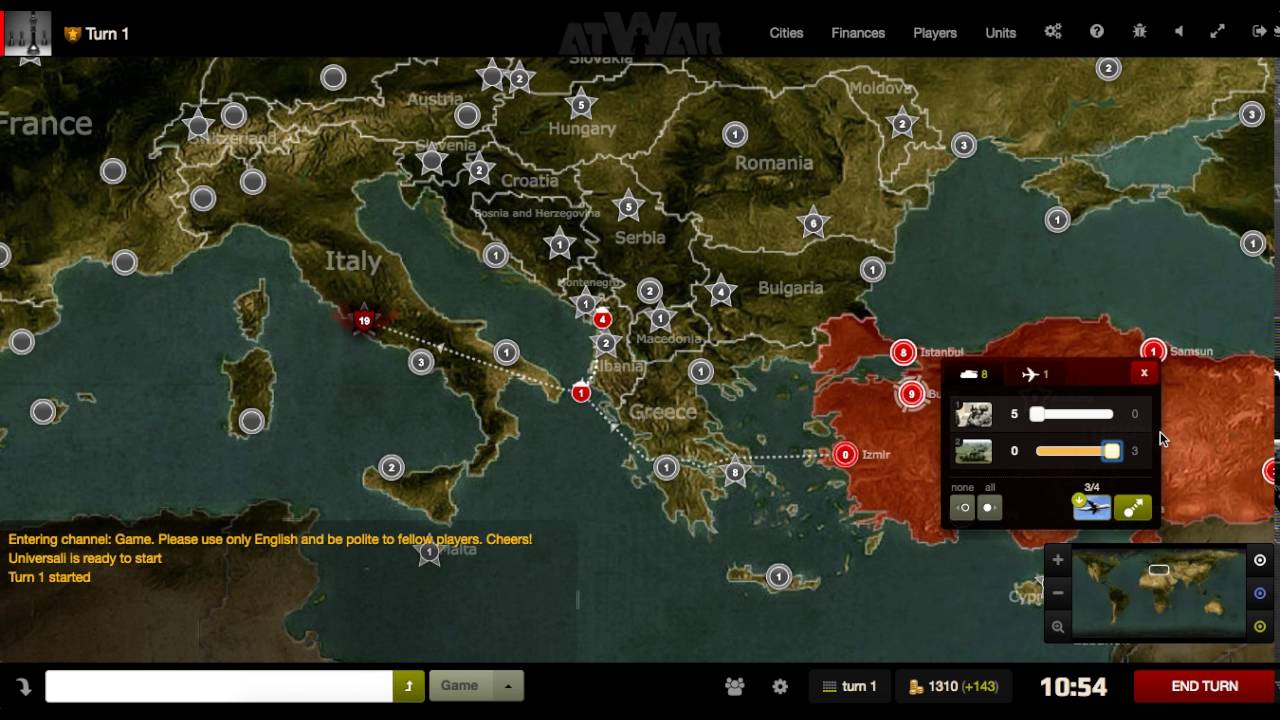The width and height of the screenshot is (1280, 720).
Task: Close the unit selection panel
Action: pos(1144,373)
